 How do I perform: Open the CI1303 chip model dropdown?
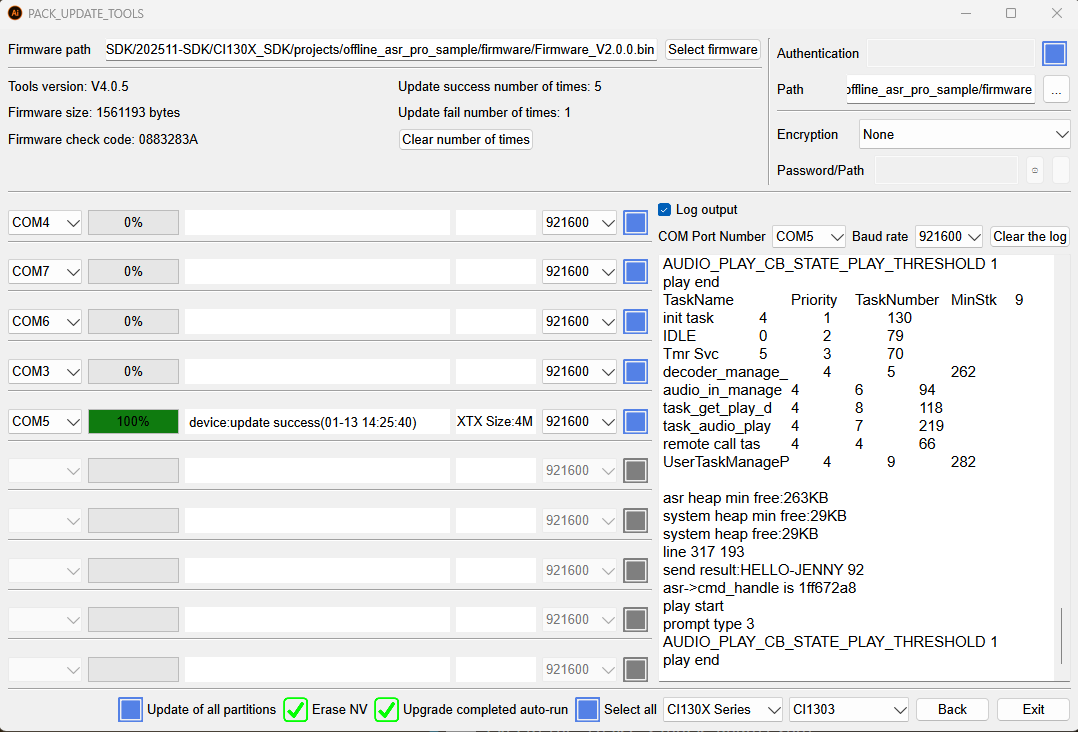848,709
